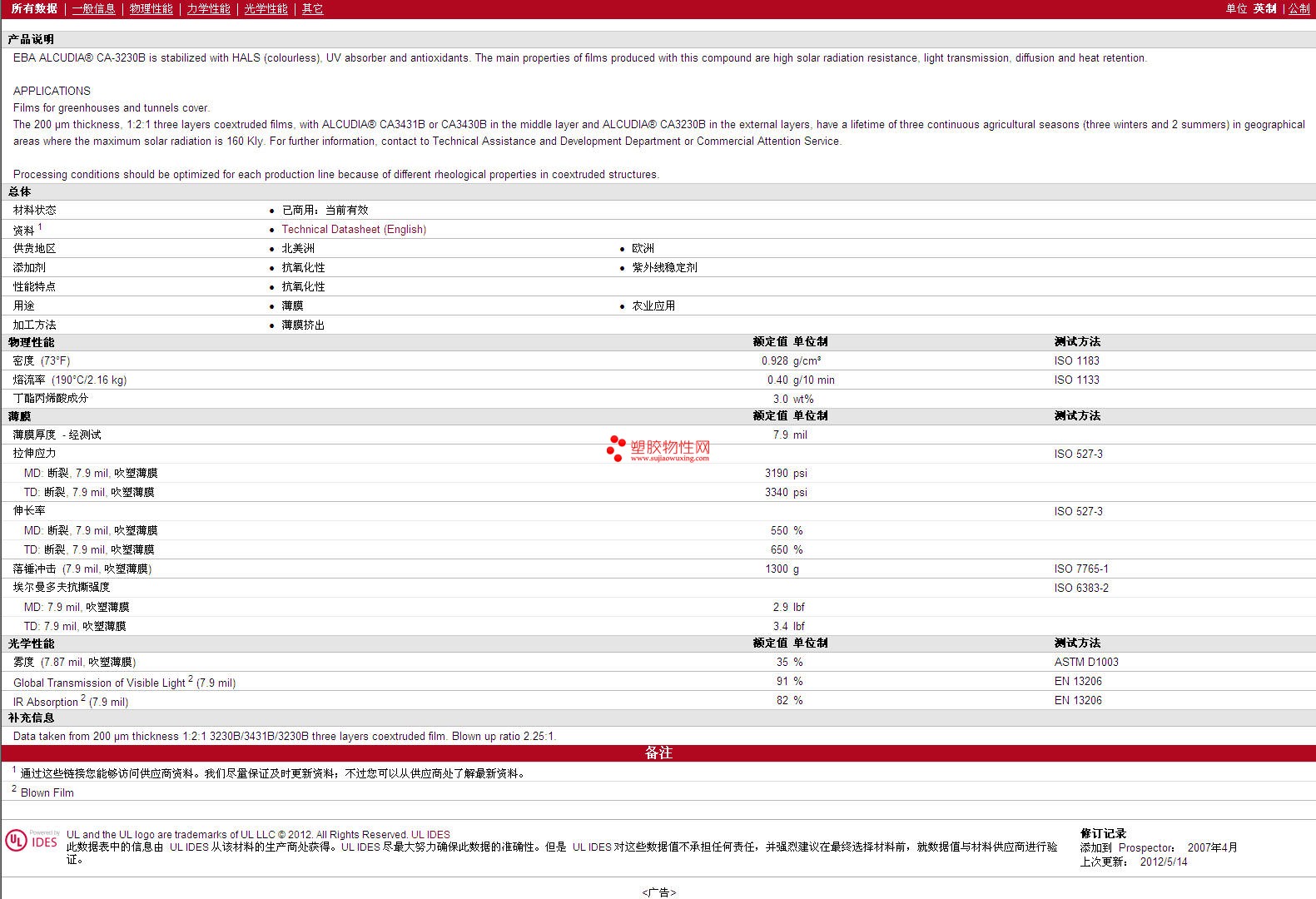Click the 塑胶物性网 red dots watermark logo
The image size is (1316, 899).
(x=616, y=448)
